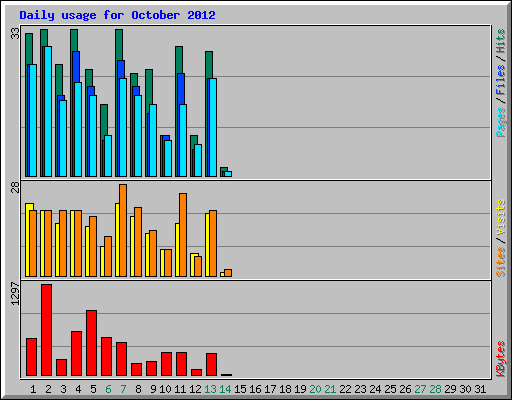512x400 pixels.
Task: Click day label '26' on the axis
Action: coord(405,389)
